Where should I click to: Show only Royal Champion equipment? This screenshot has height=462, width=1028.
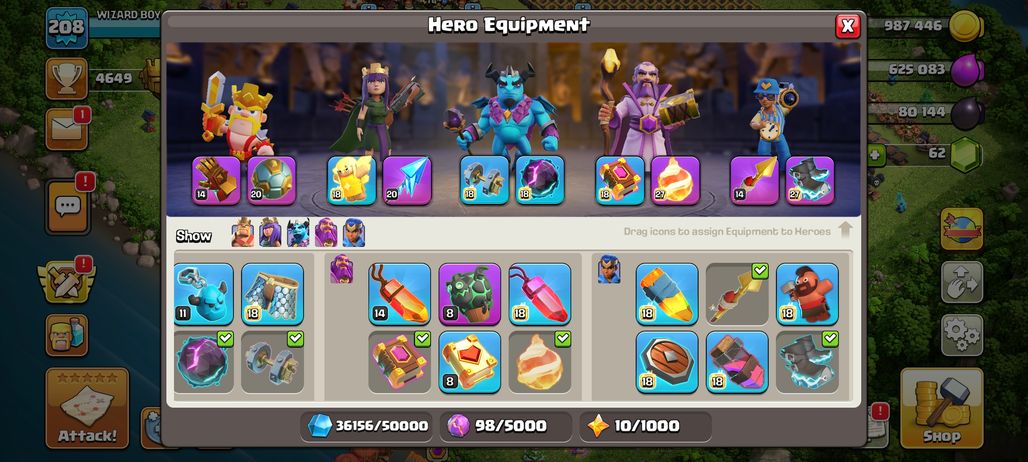pyautogui.click(x=353, y=233)
